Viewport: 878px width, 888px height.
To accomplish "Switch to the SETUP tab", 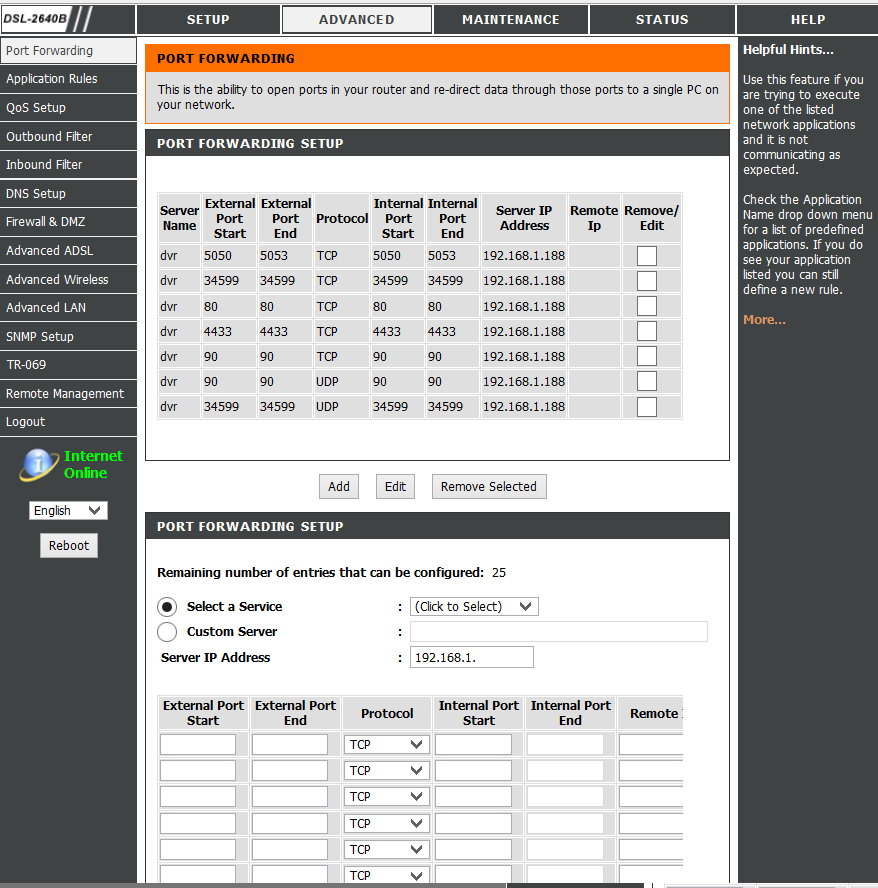I will click(208, 20).
